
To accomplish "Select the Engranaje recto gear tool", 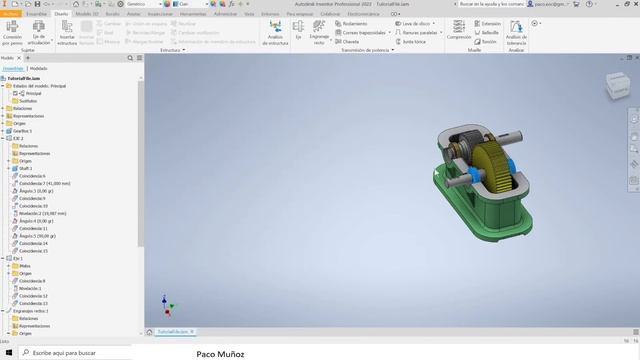I will (x=319, y=32).
